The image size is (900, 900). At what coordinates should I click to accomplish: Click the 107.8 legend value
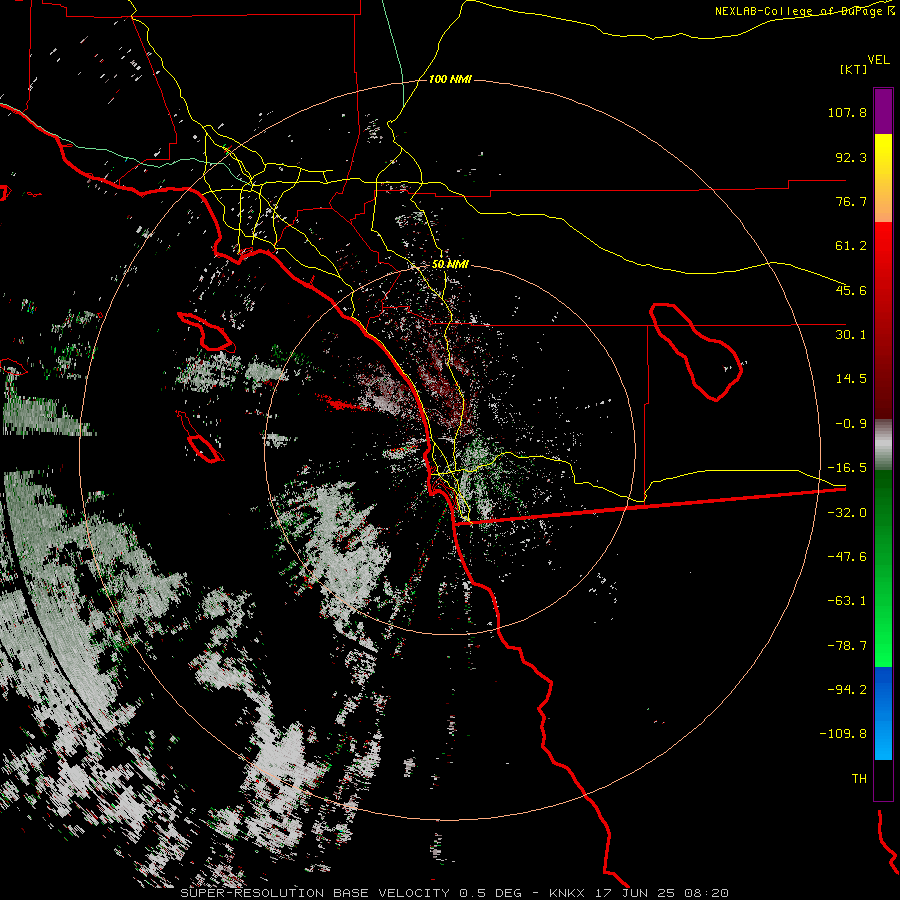coord(847,112)
